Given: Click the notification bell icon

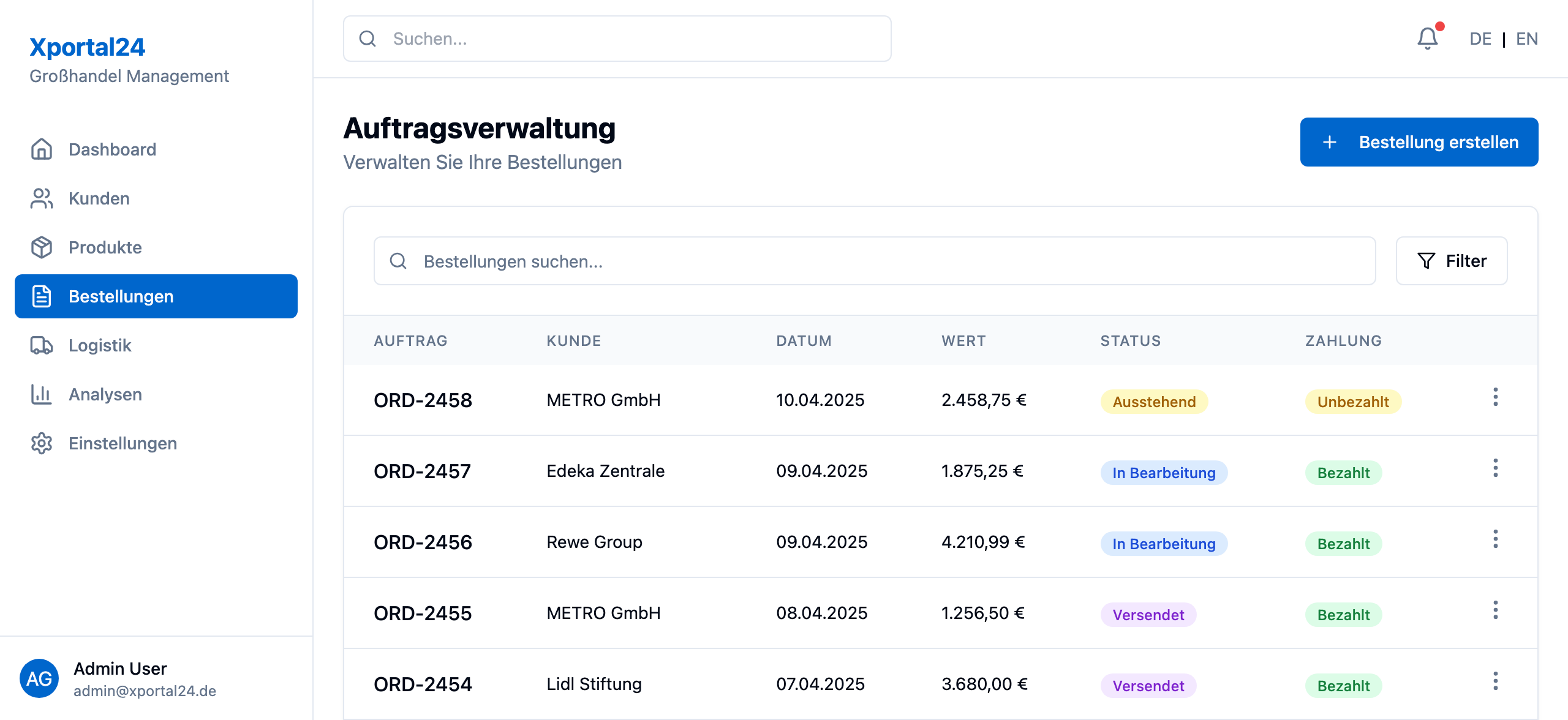Looking at the screenshot, I should point(1428,39).
